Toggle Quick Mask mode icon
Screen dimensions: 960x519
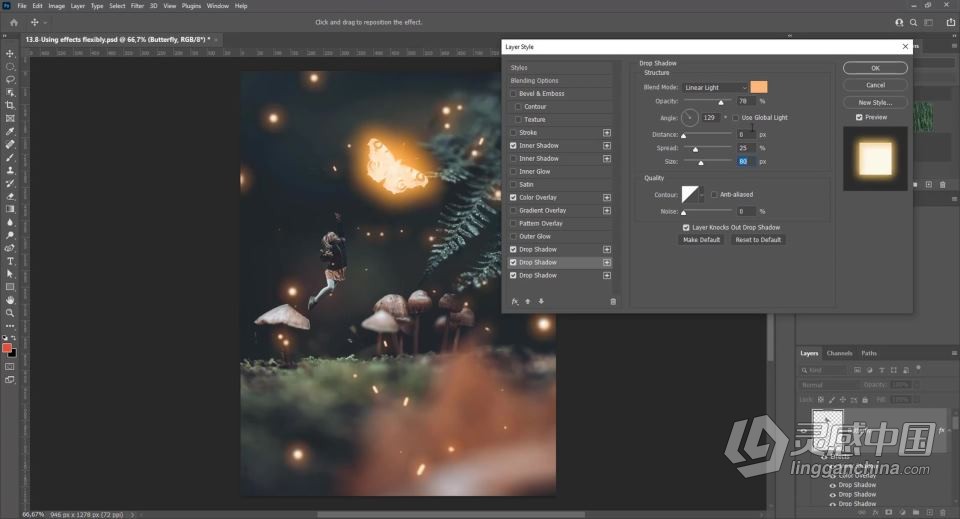pyautogui.click(x=10, y=367)
